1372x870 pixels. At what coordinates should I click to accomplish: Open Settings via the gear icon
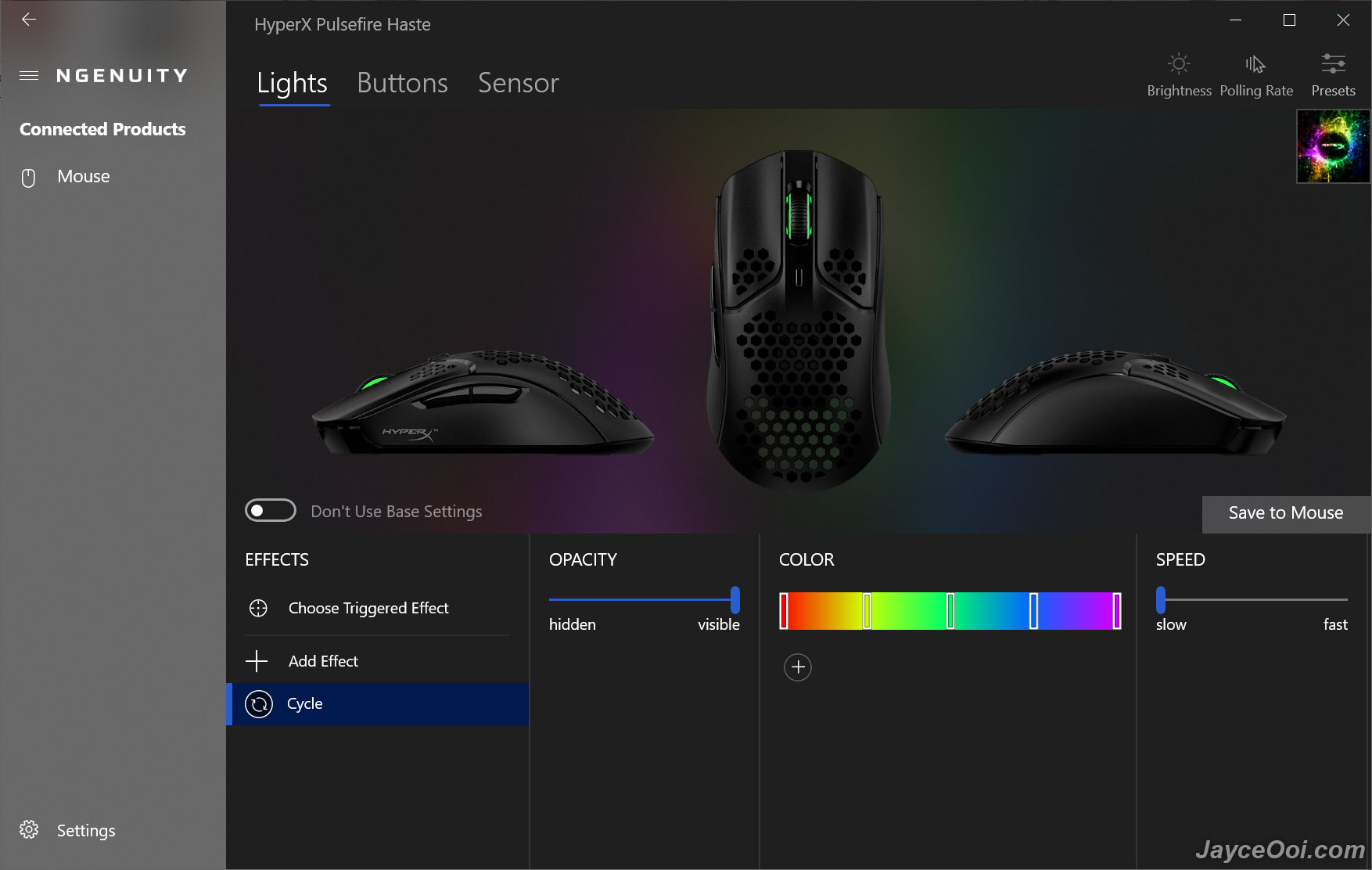[x=29, y=829]
